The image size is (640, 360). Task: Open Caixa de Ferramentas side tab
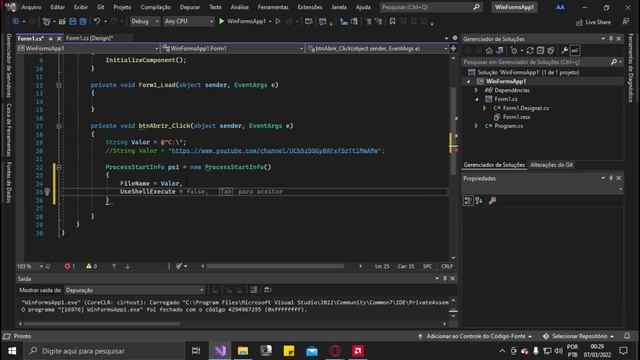pyautogui.click(x=9, y=130)
